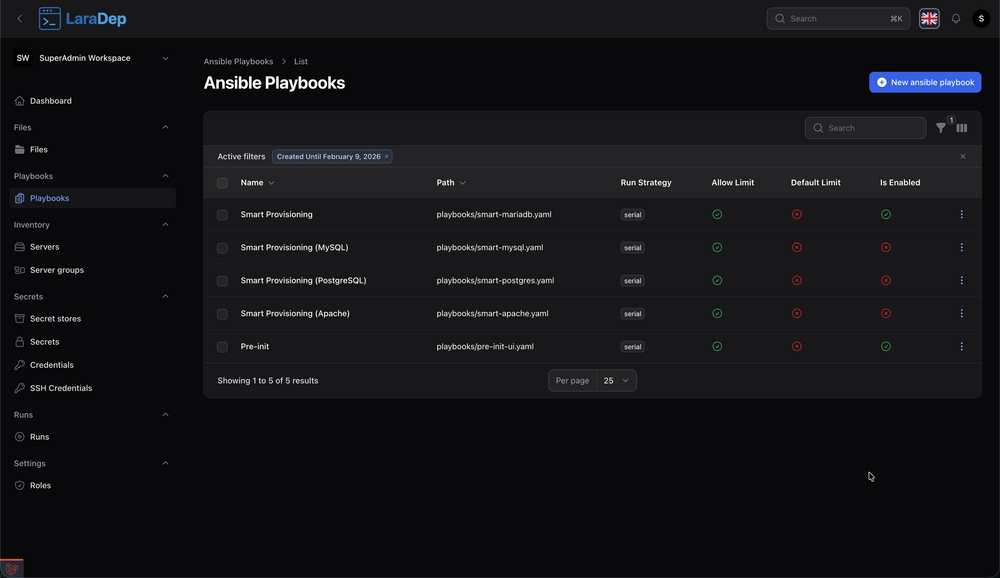Click the UK flag language switcher
The image size is (1000, 578).
(x=929, y=19)
